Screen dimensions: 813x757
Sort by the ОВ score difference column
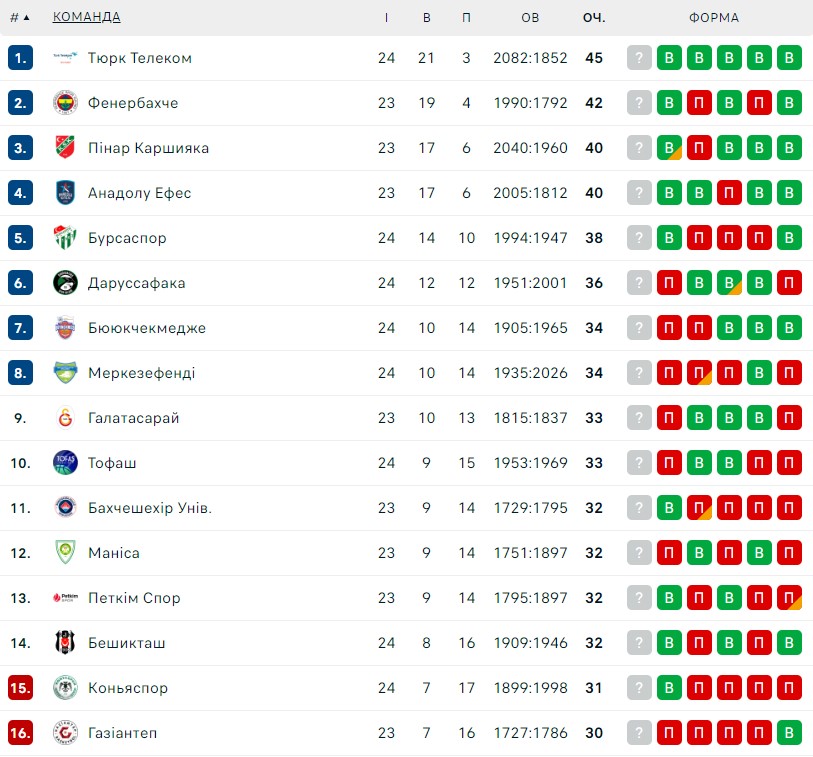click(530, 18)
